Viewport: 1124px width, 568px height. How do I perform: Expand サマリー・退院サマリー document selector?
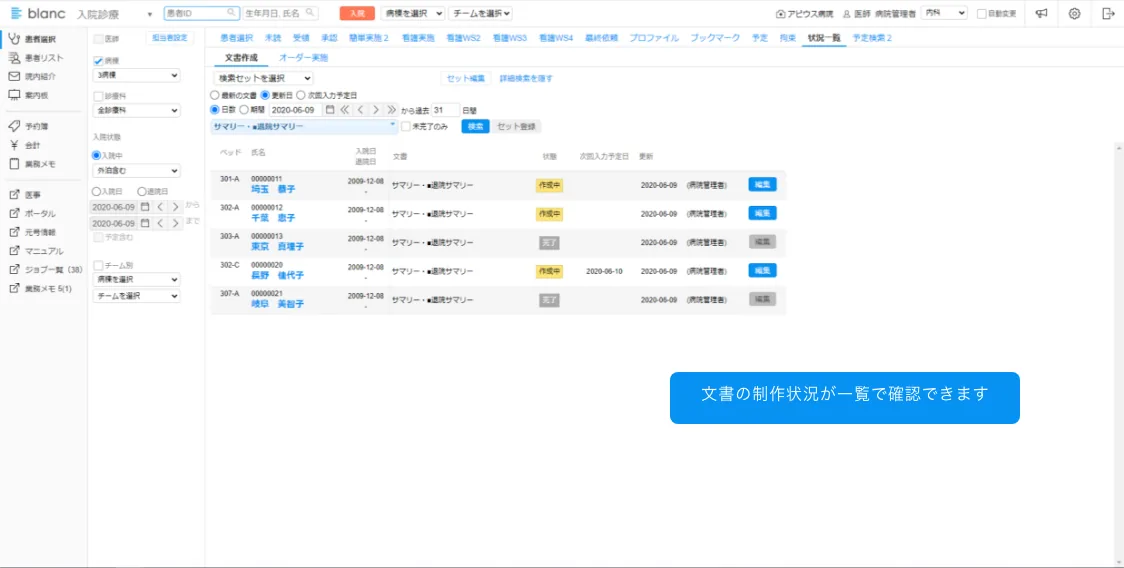pos(304,126)
